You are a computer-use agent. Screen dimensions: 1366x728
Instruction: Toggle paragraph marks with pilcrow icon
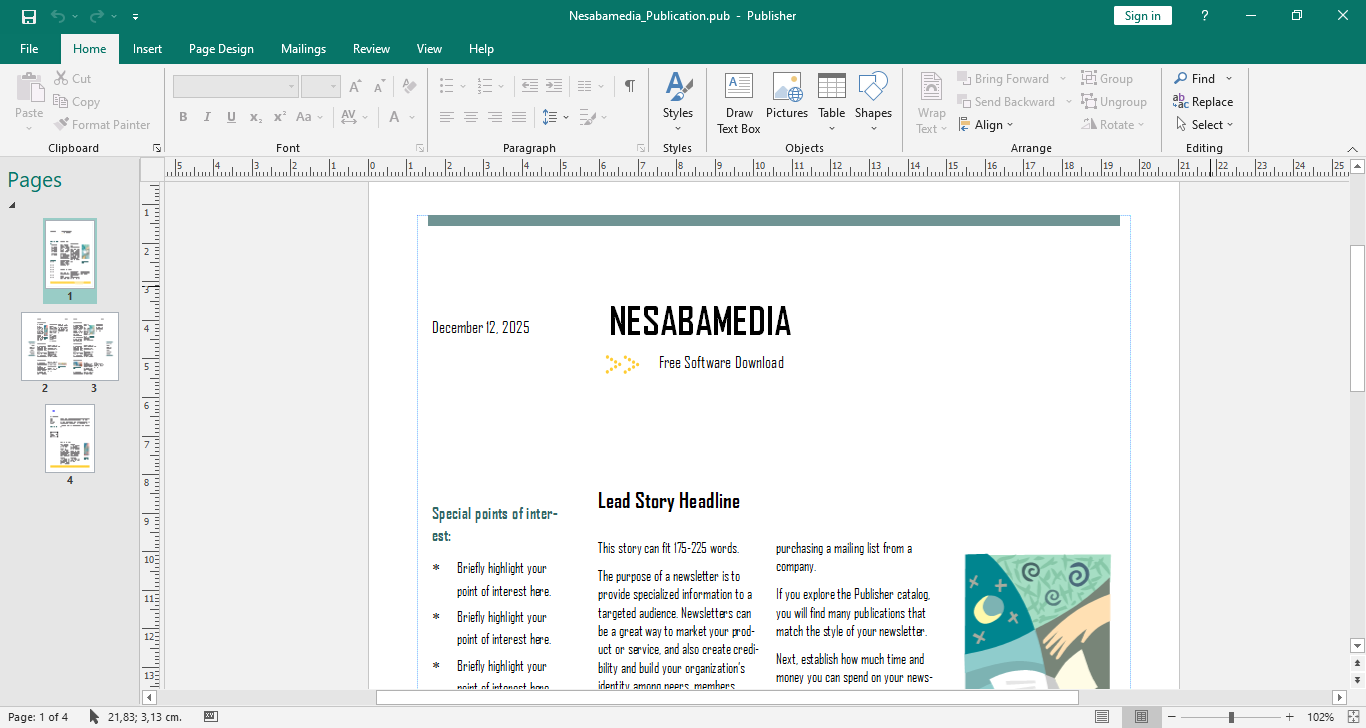click(x=629, y=86)
